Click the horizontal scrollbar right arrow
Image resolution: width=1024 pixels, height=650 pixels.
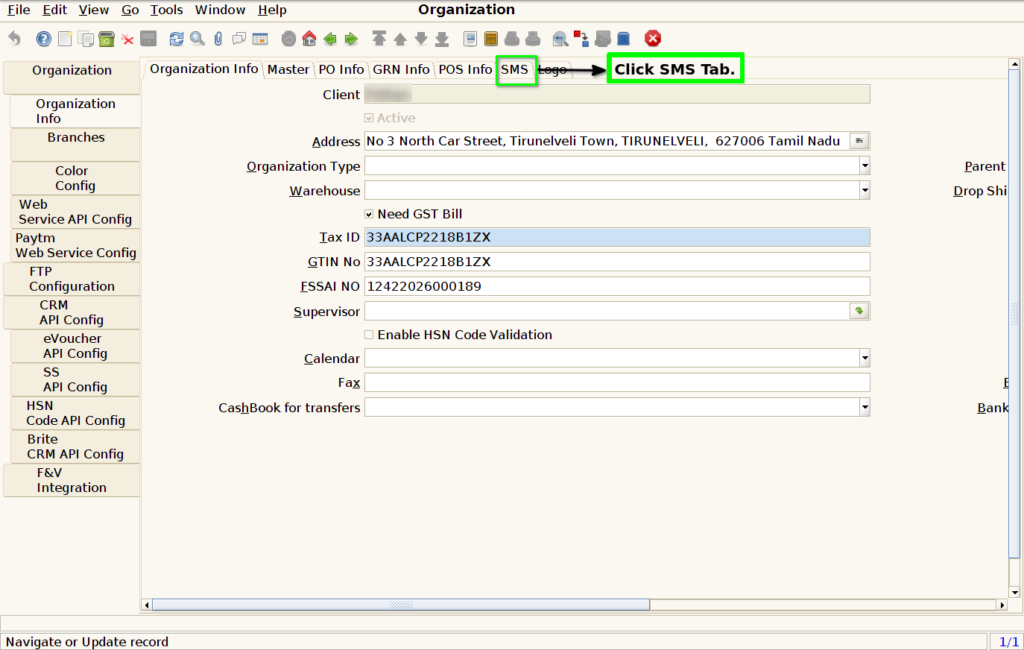(x=1002, y=605)
